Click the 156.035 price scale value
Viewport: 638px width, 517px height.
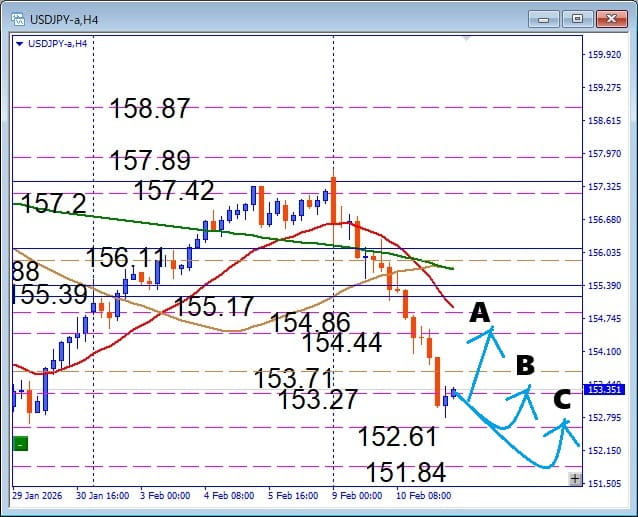(x=605, y=253)
